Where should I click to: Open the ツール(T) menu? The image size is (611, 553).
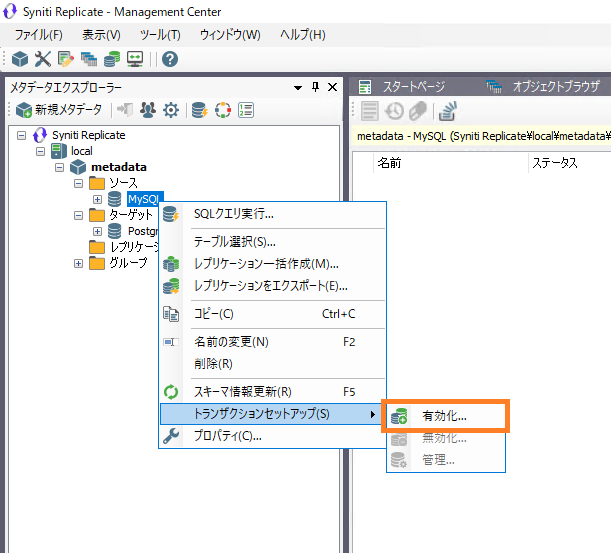click(x=160, y=35)
